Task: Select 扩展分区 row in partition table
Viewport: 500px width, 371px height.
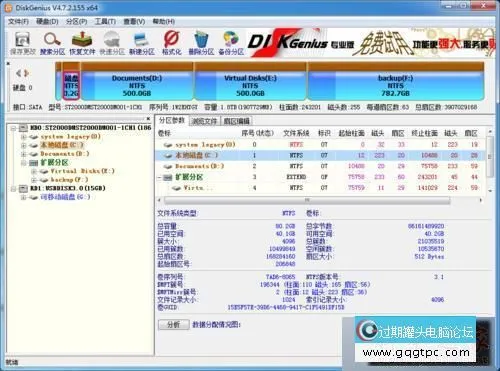Action: 321,177
